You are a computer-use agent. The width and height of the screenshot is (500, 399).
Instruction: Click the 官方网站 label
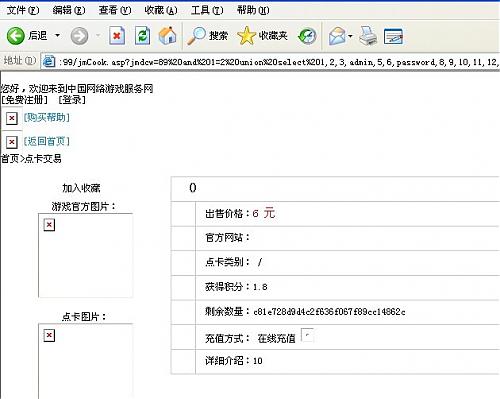pos(227,238)
